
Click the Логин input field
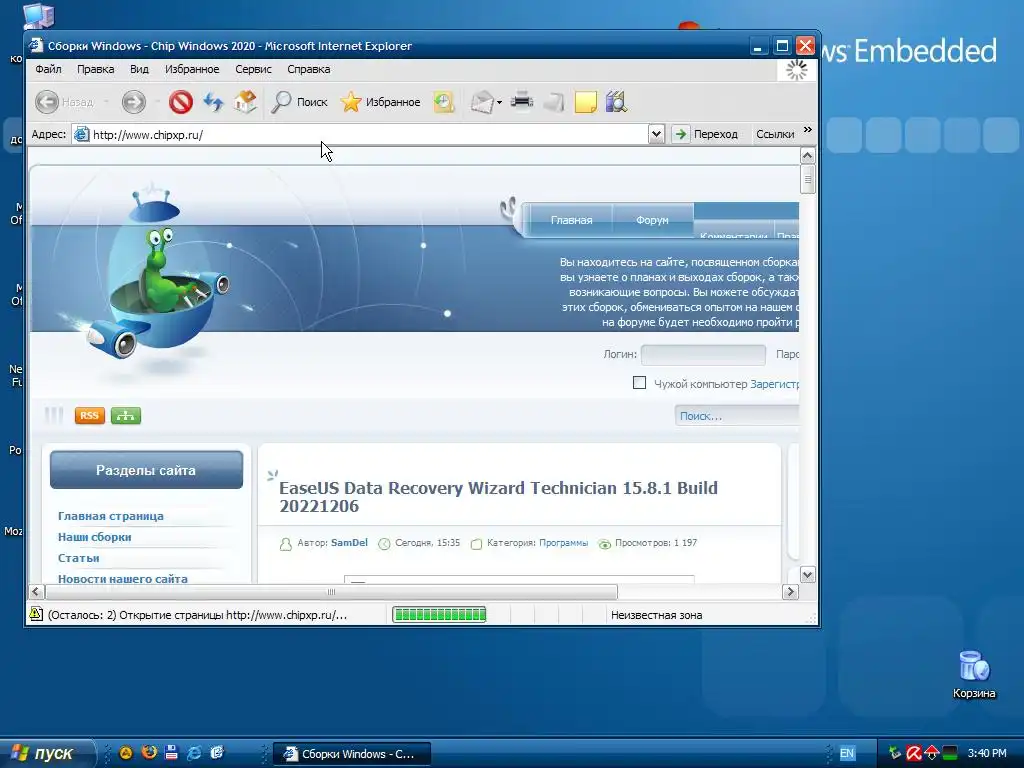coord(703,355)
